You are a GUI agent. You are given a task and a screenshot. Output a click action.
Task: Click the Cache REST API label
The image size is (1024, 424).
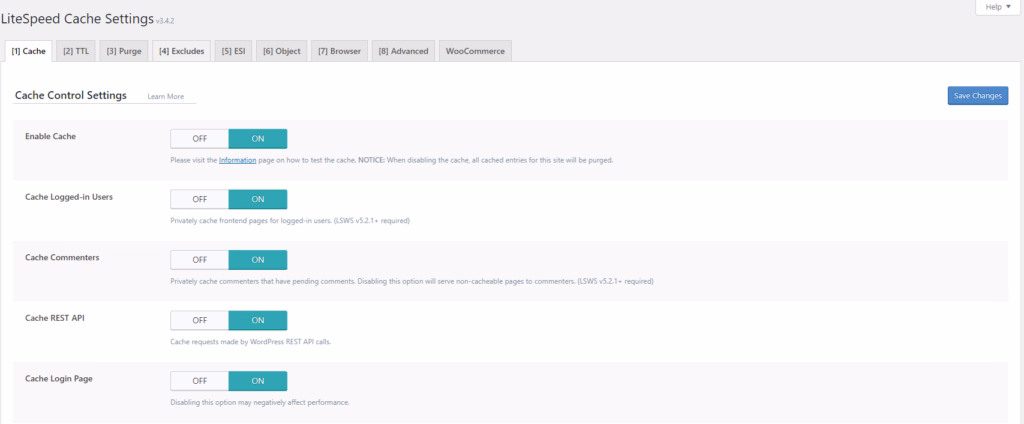[55, 318]
